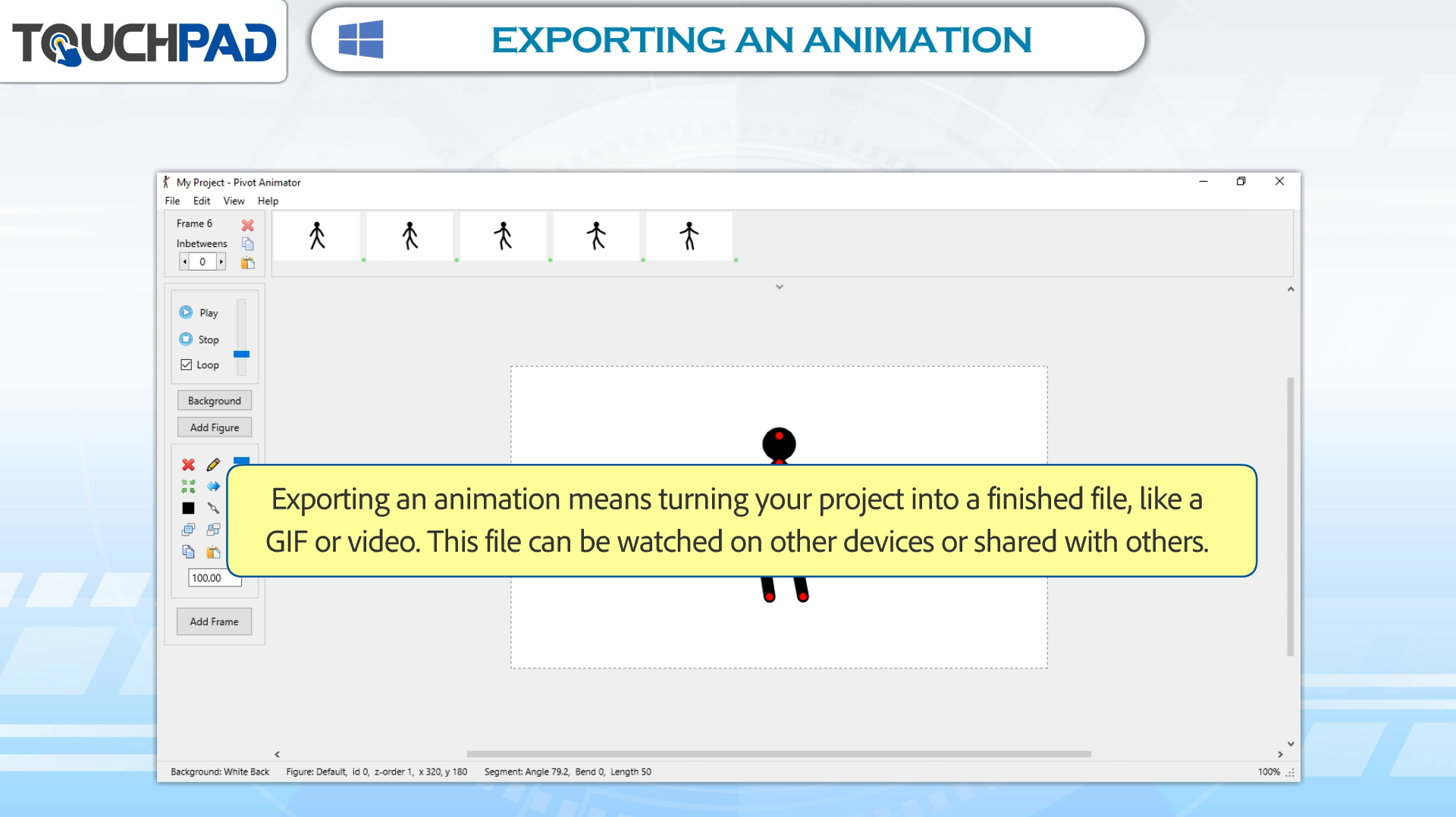Viewport: 1456px width, 817px height.
Task: Flip figure with the blue arrows icon
Action: coord(213,486)
